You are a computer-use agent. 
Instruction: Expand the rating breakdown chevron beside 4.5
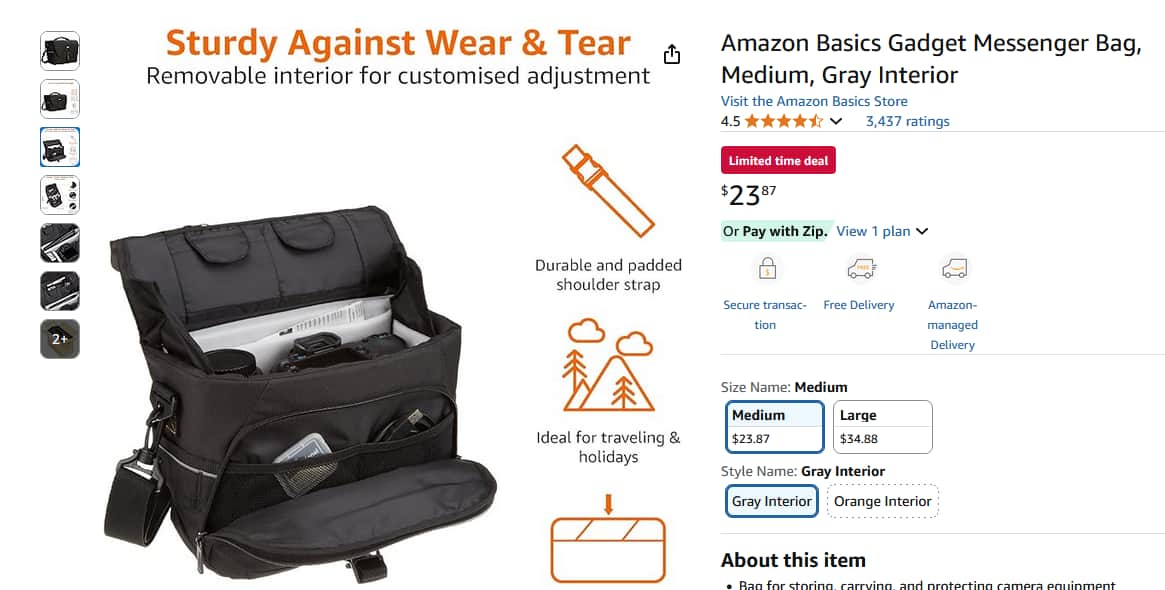836,121
